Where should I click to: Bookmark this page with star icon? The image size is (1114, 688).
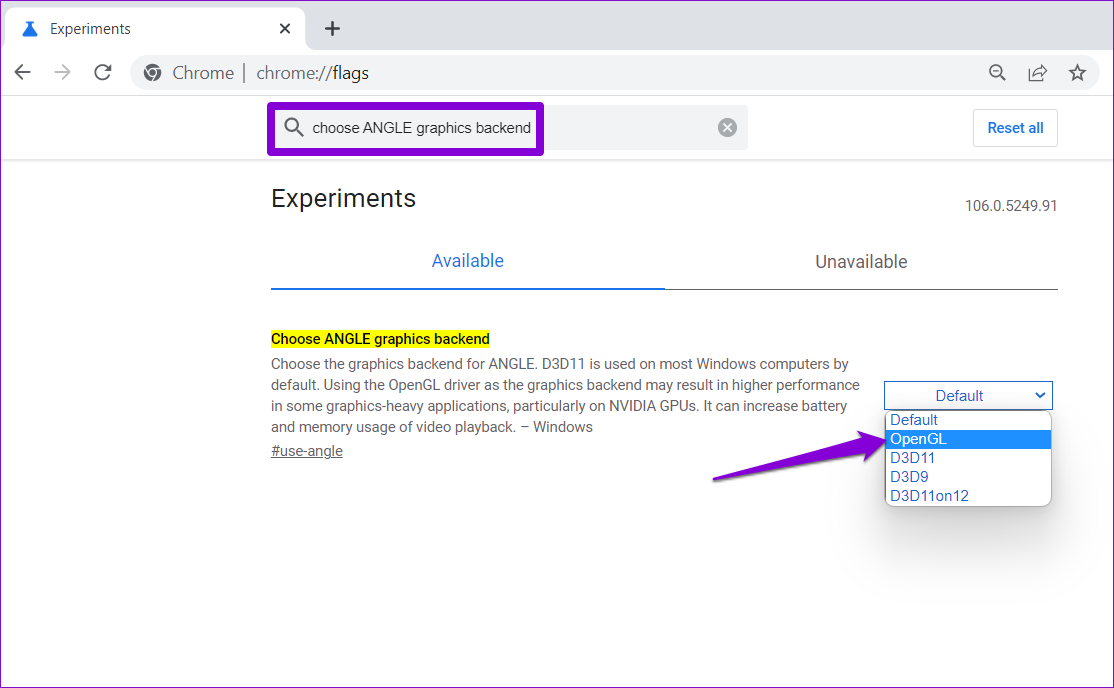(x=1077, y=72)
